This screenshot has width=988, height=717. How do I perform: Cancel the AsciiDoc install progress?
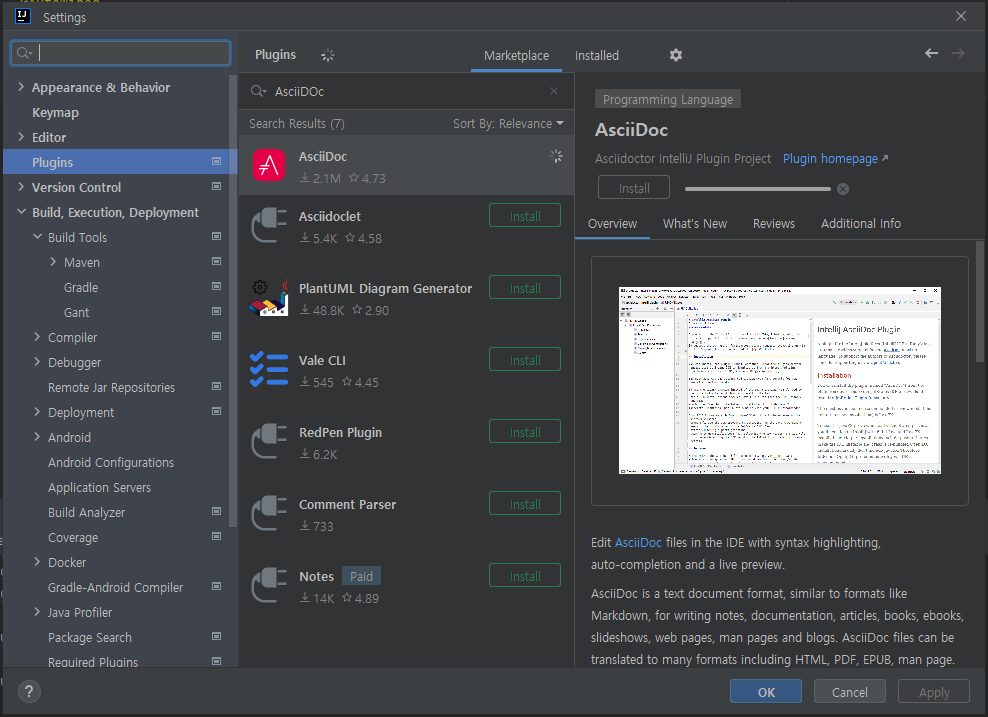[843, 189]
